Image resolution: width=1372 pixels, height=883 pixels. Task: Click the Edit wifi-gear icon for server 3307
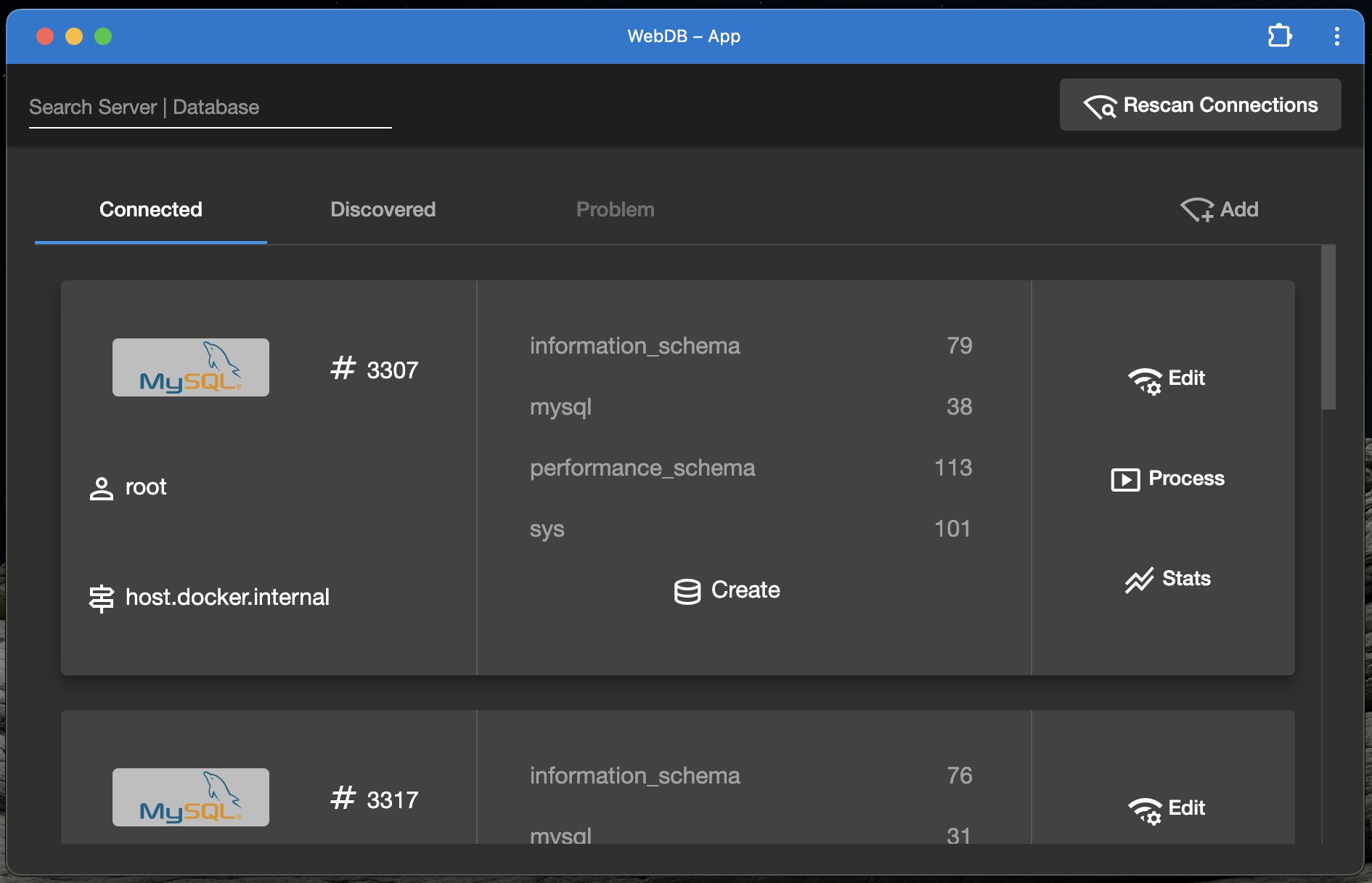coord(1145,380)
